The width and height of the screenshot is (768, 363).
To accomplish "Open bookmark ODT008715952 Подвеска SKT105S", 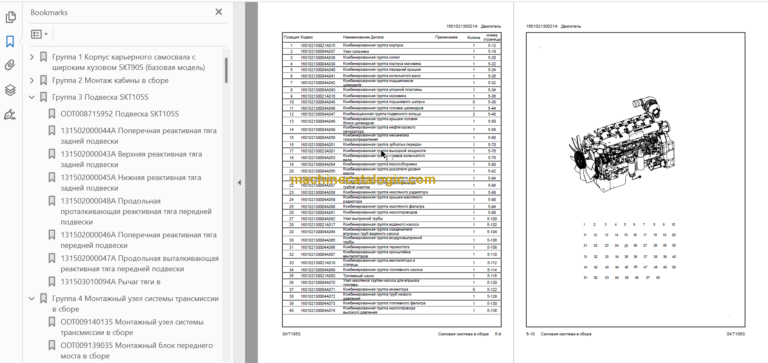I will click(120, 114).
